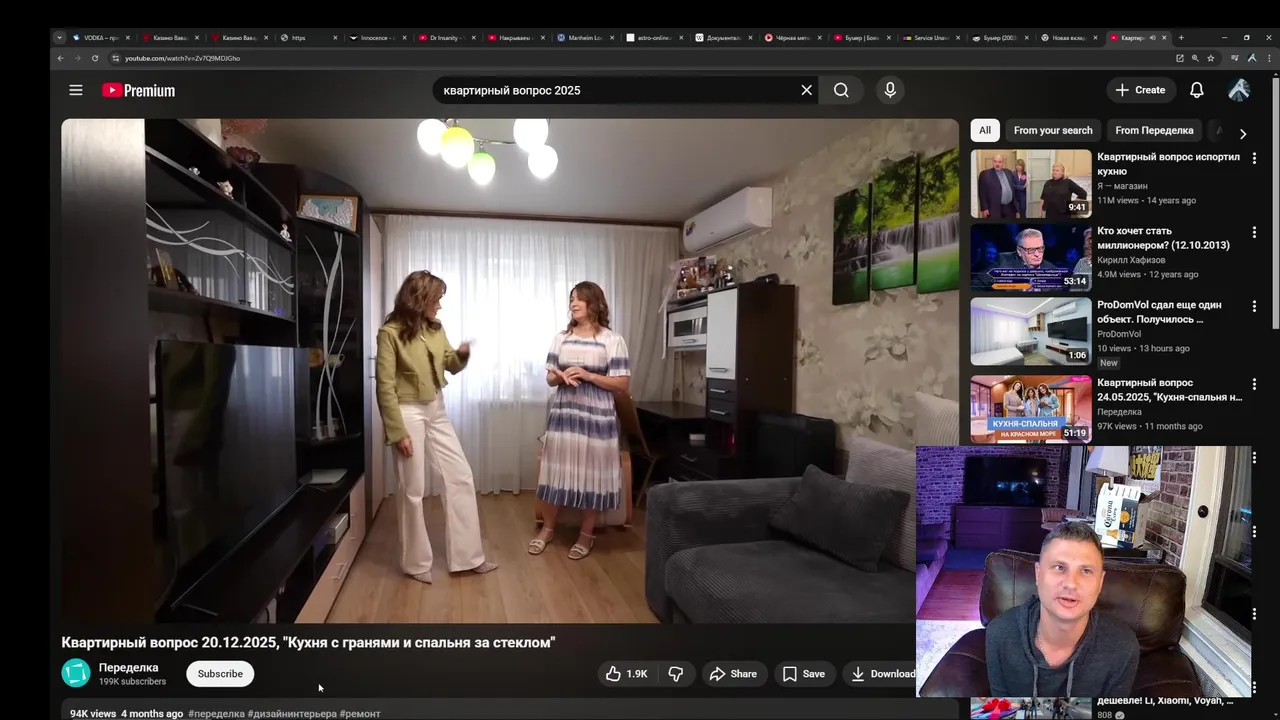The image size is (1280, 720).
Task: Open the tab search dropdown arrow
Action: click(x=59, y=38)
